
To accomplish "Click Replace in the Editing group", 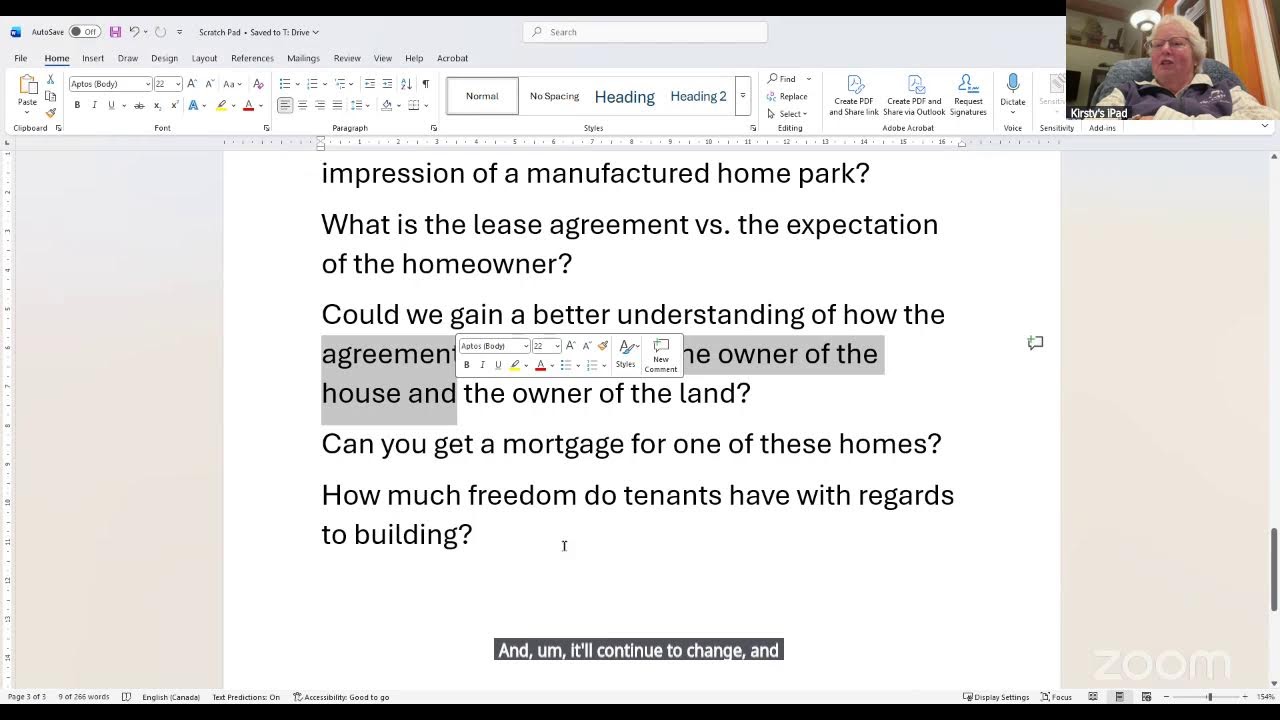I will pyautogui.click(x=787, y=96).
